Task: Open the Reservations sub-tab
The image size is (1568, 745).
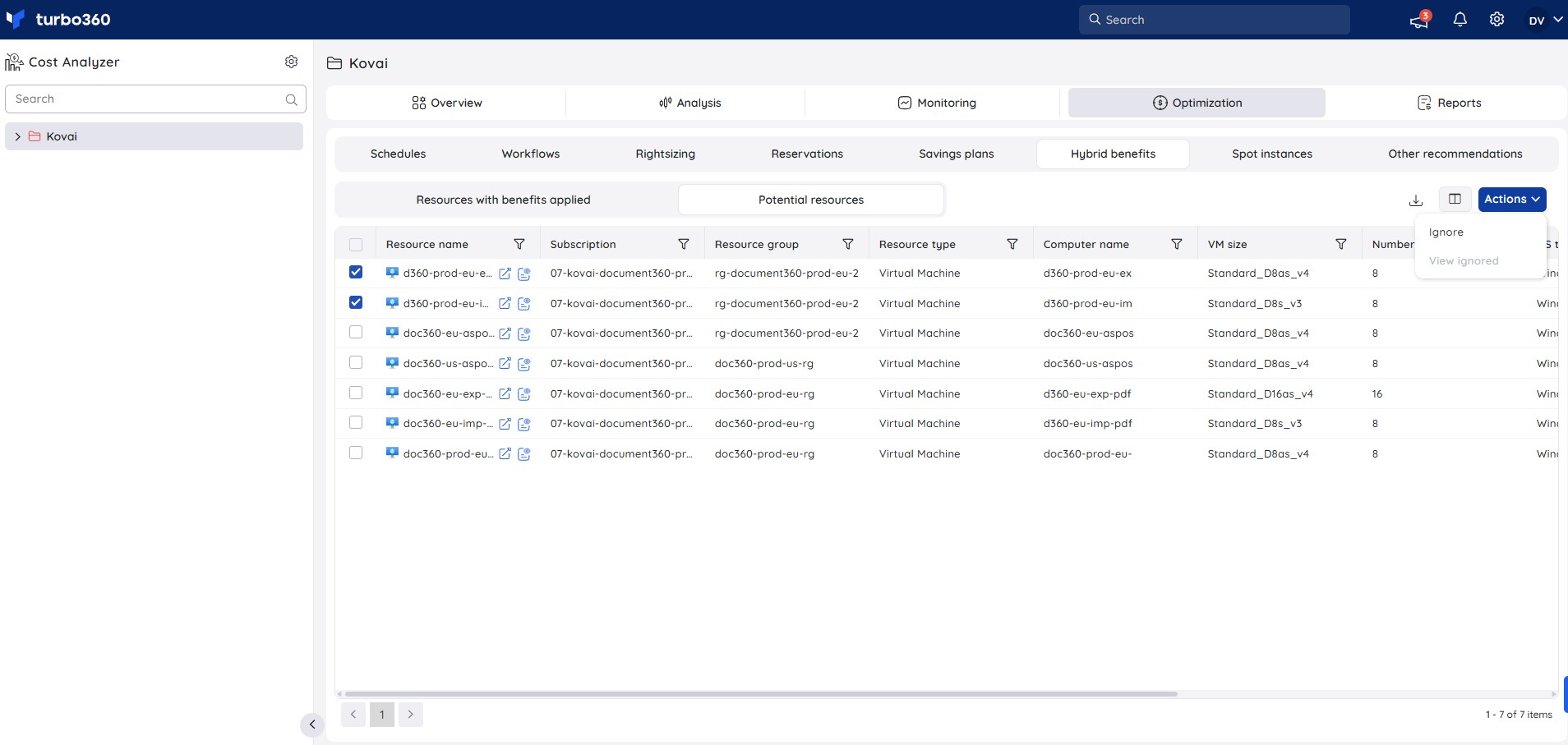Action: pyautogui.click(x=807, y=154)
